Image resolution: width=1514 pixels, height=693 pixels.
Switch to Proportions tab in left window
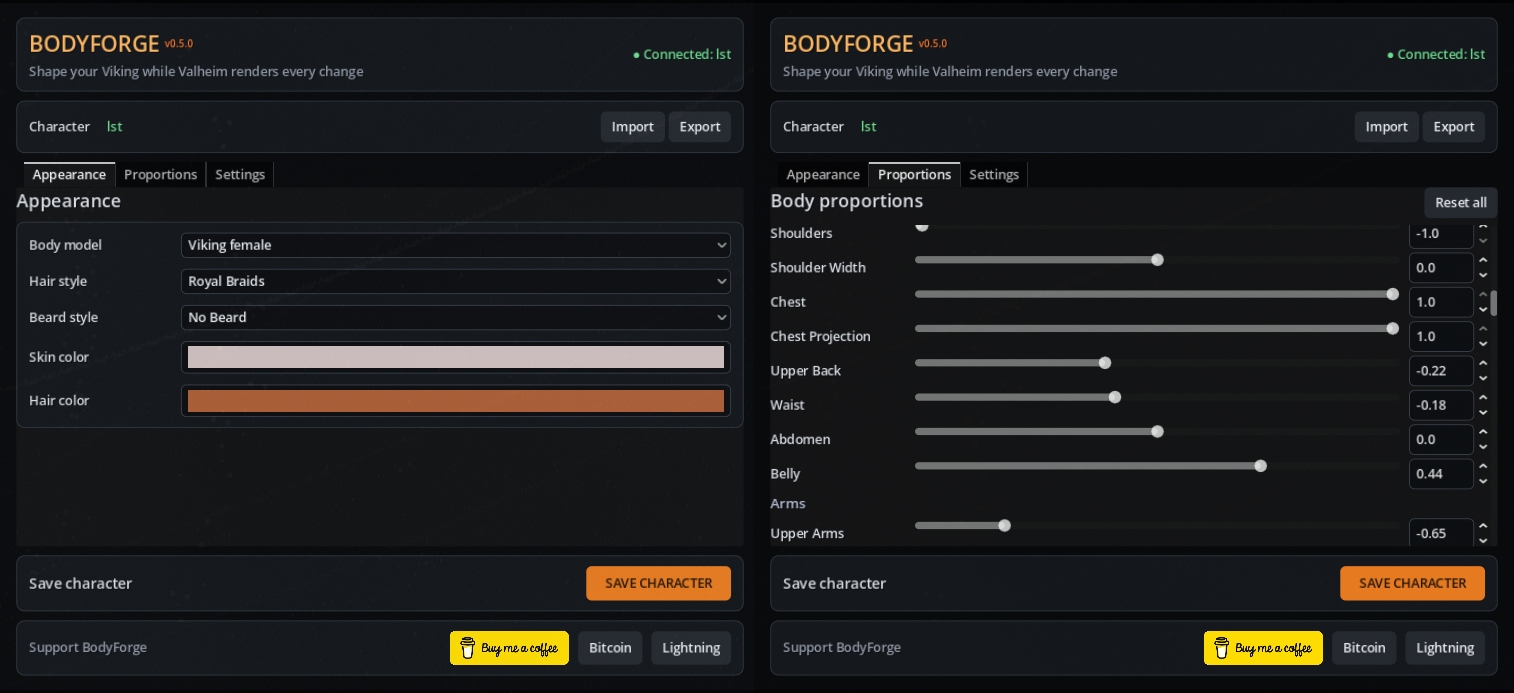[x=160, y=175]
